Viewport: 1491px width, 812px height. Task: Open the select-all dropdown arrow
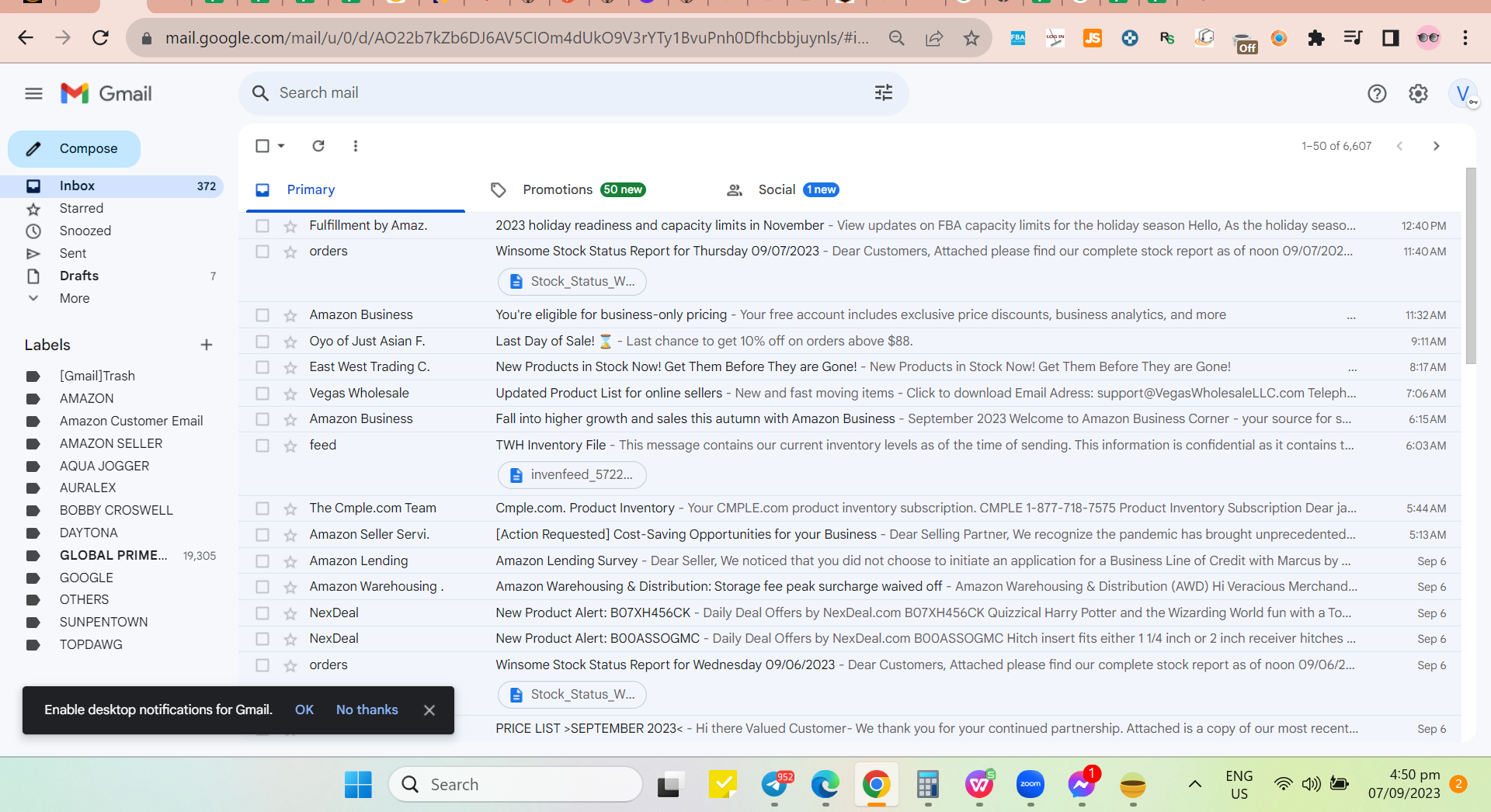(x=281, y=146)
